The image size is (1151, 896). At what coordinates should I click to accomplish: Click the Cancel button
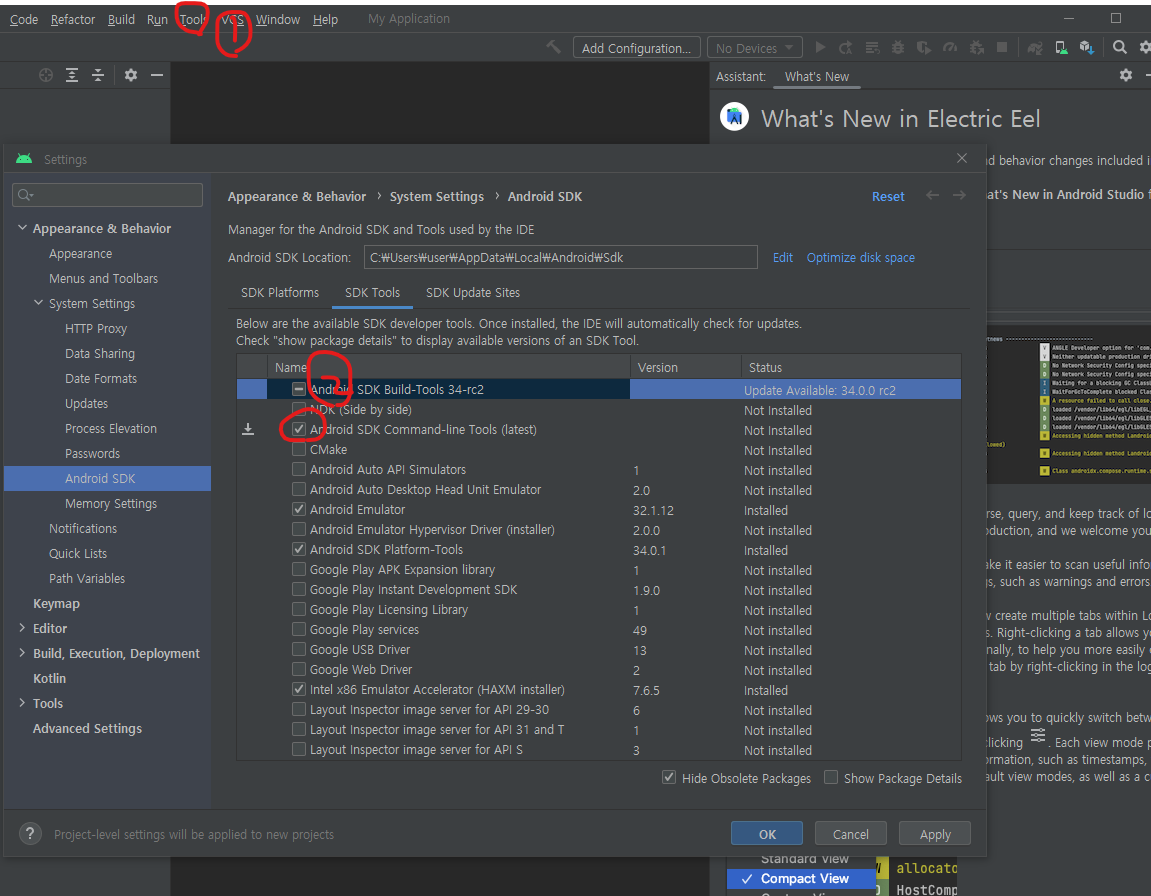point(850,834)
